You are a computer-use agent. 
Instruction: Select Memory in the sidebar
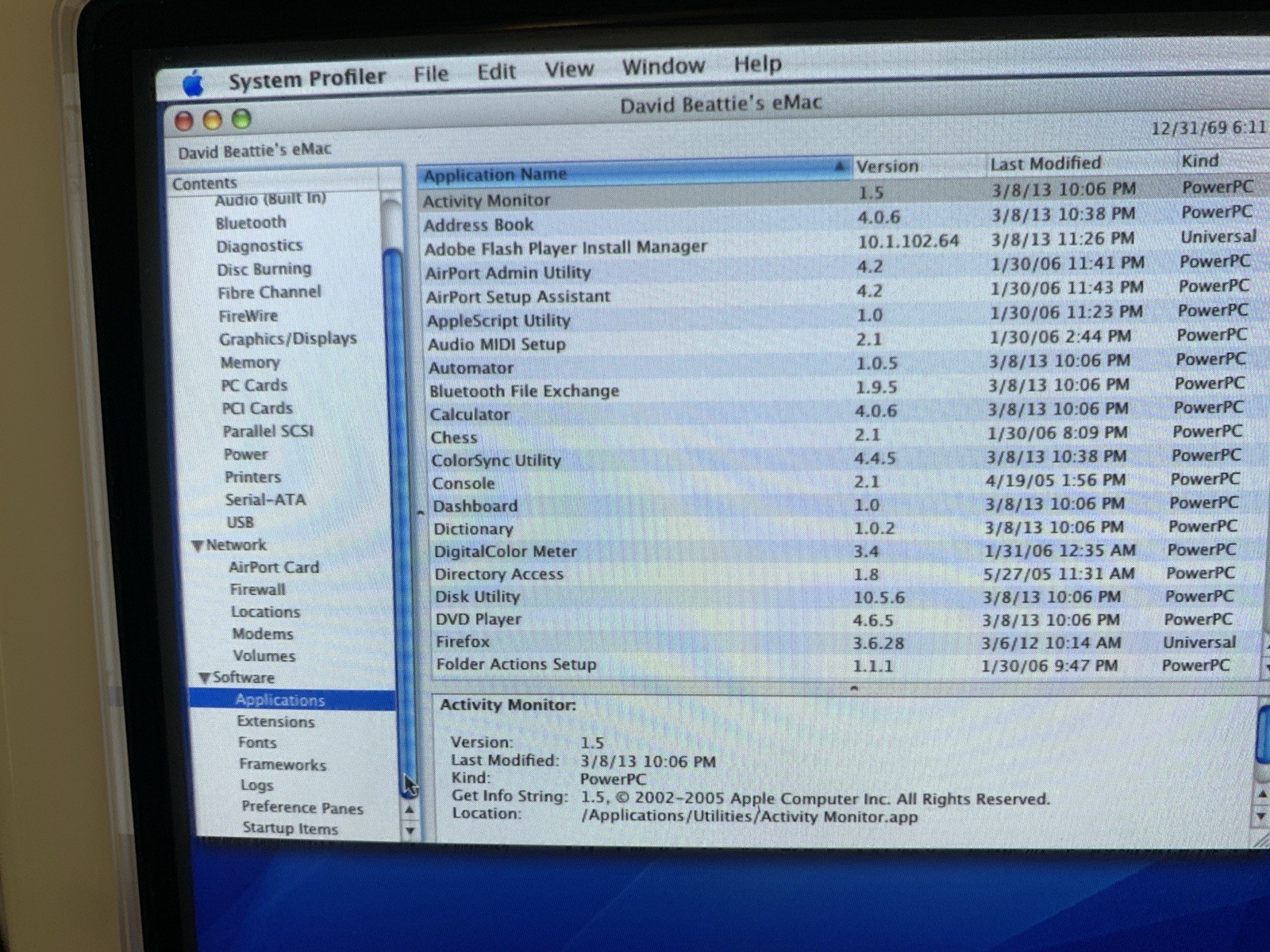point(250,363)
